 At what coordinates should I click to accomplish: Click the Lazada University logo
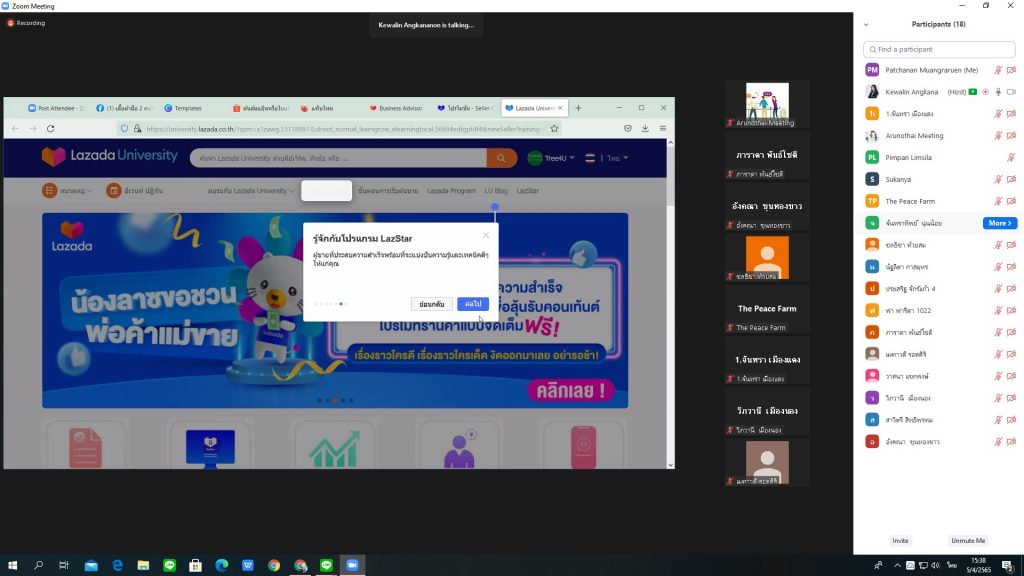[110, 156]
